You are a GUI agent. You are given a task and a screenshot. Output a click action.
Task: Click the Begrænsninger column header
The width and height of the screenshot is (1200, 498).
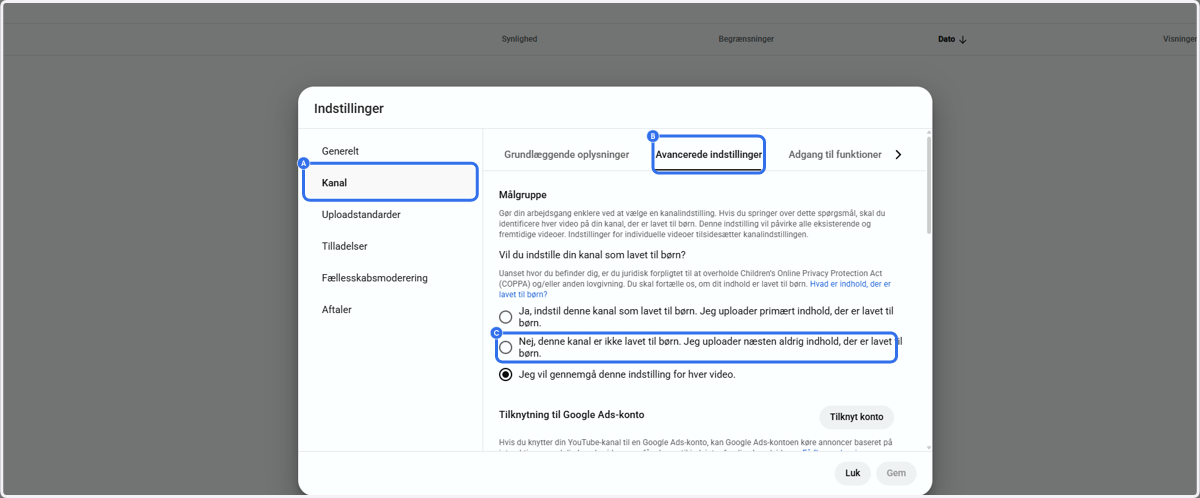coord(746,39)
